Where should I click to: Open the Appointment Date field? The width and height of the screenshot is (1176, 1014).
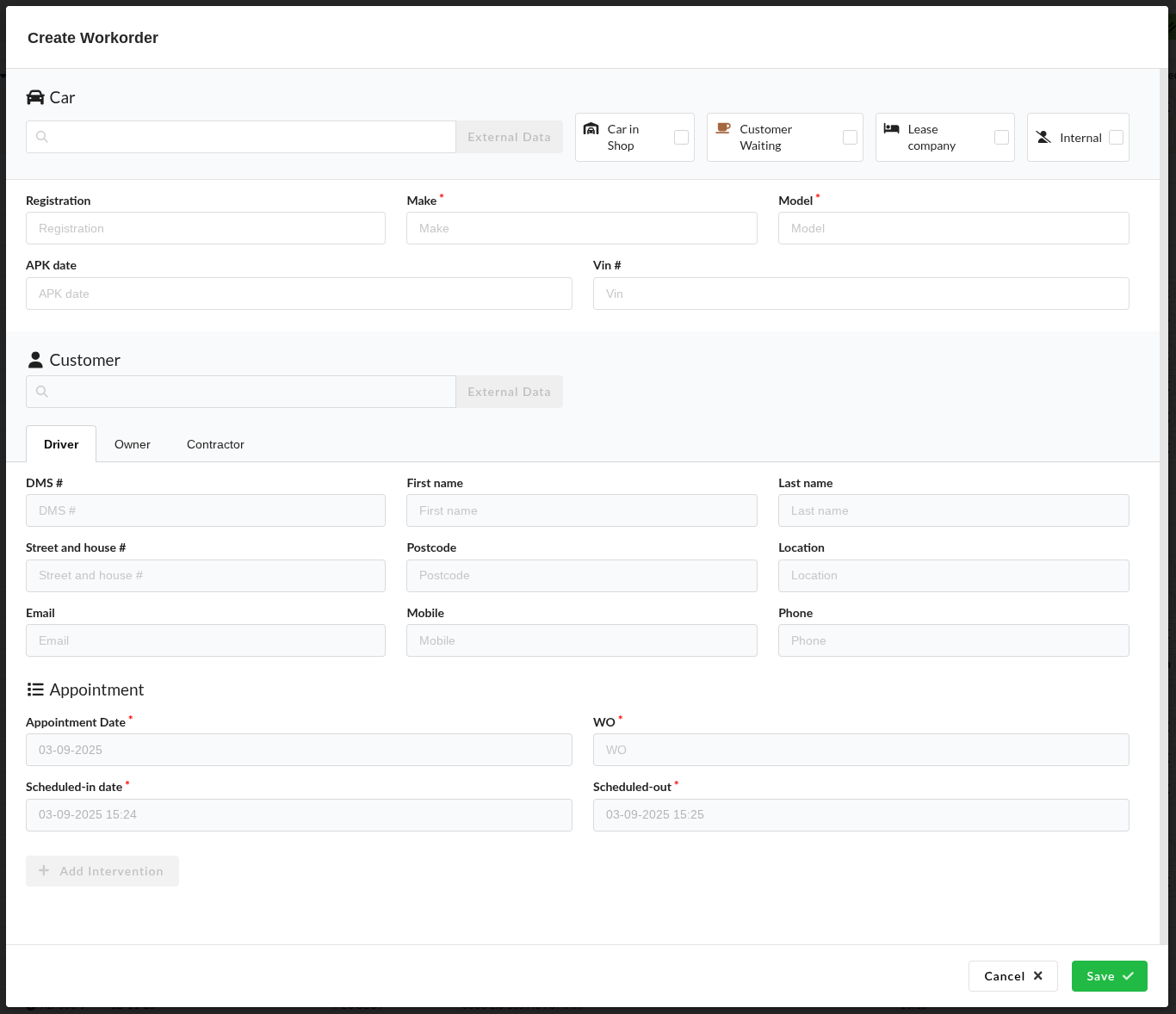[299, 750]
